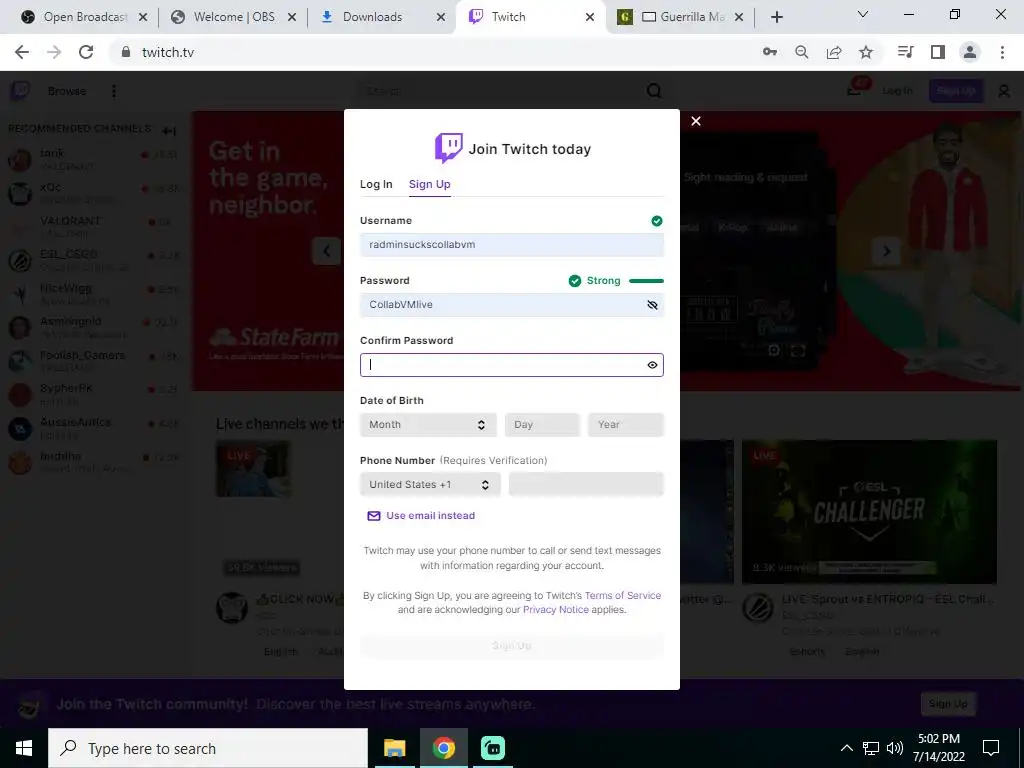Click the Year birth date field

[626, 424]
